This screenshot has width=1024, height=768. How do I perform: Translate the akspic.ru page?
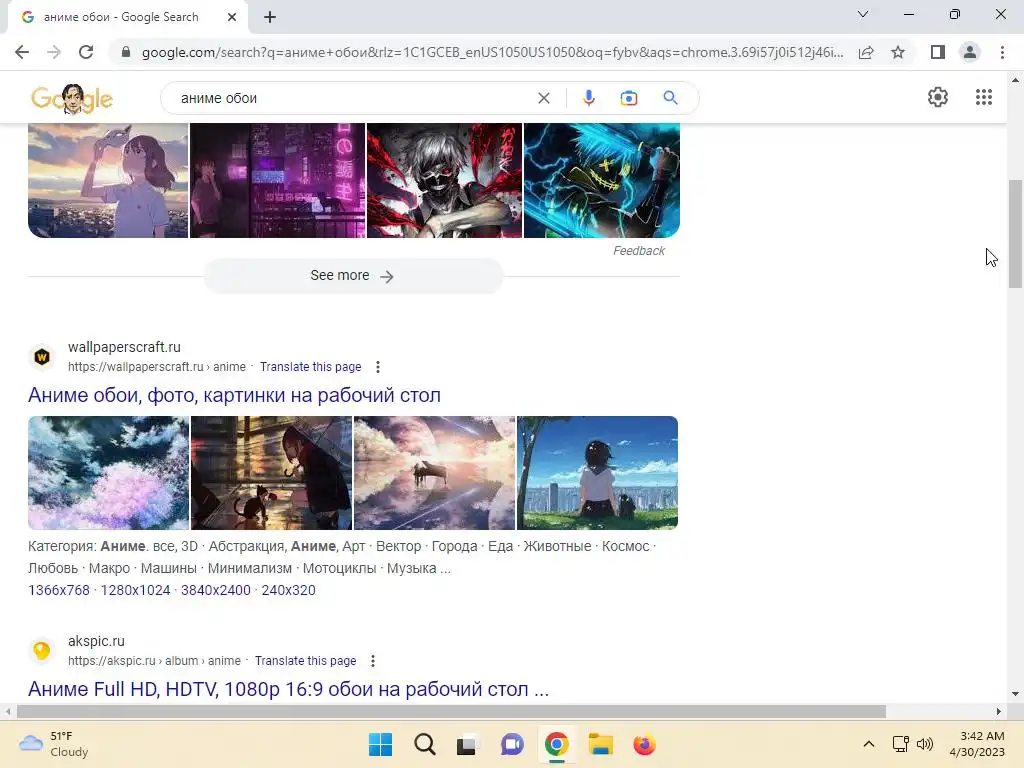tap(305, 661)
